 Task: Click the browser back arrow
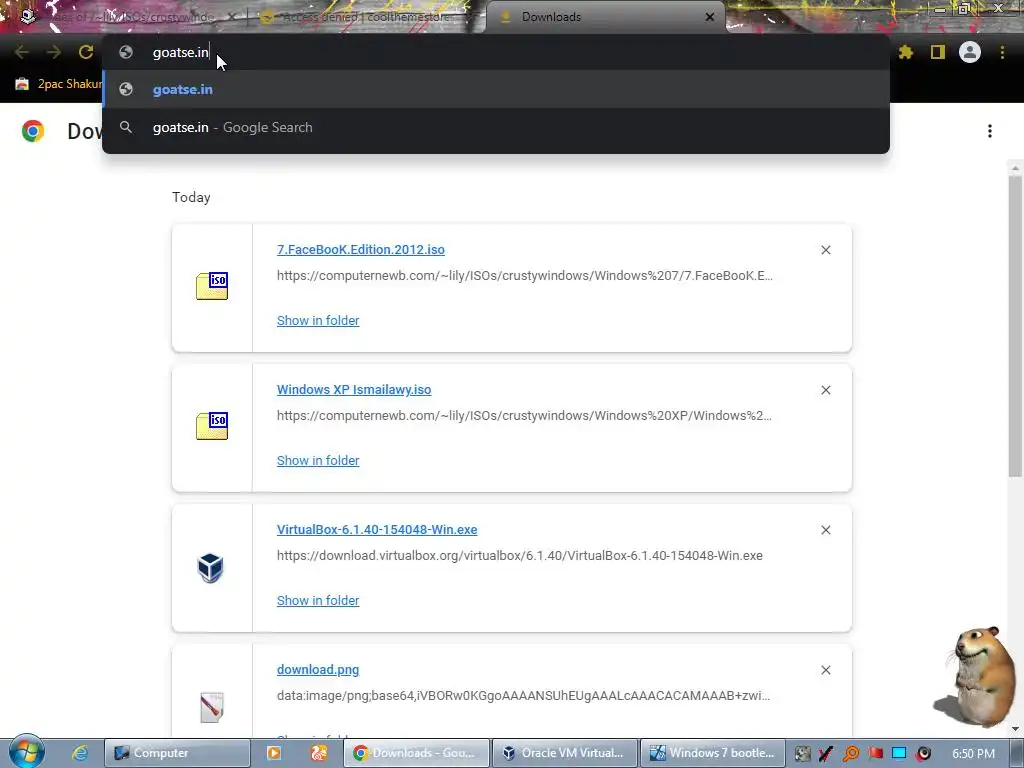[x=22, y=52]
